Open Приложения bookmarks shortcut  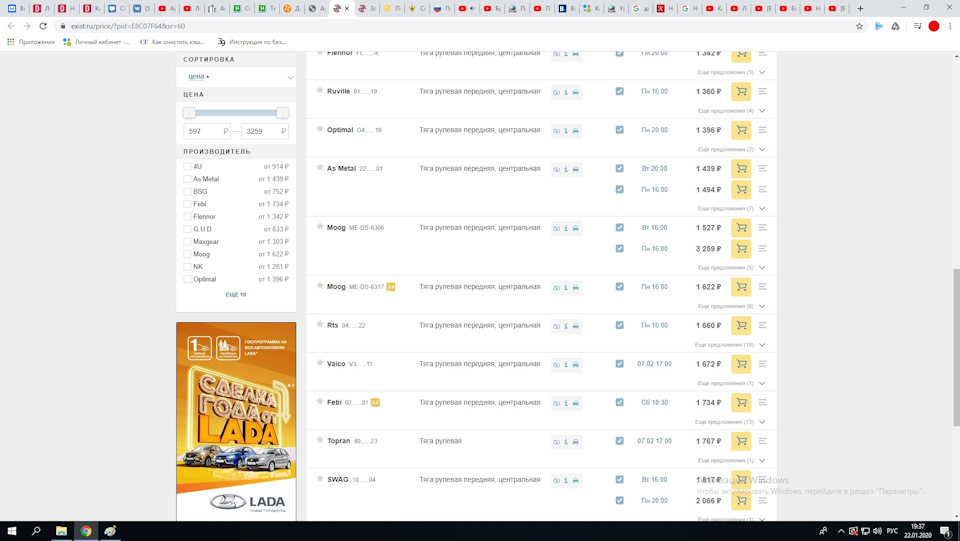31,42
